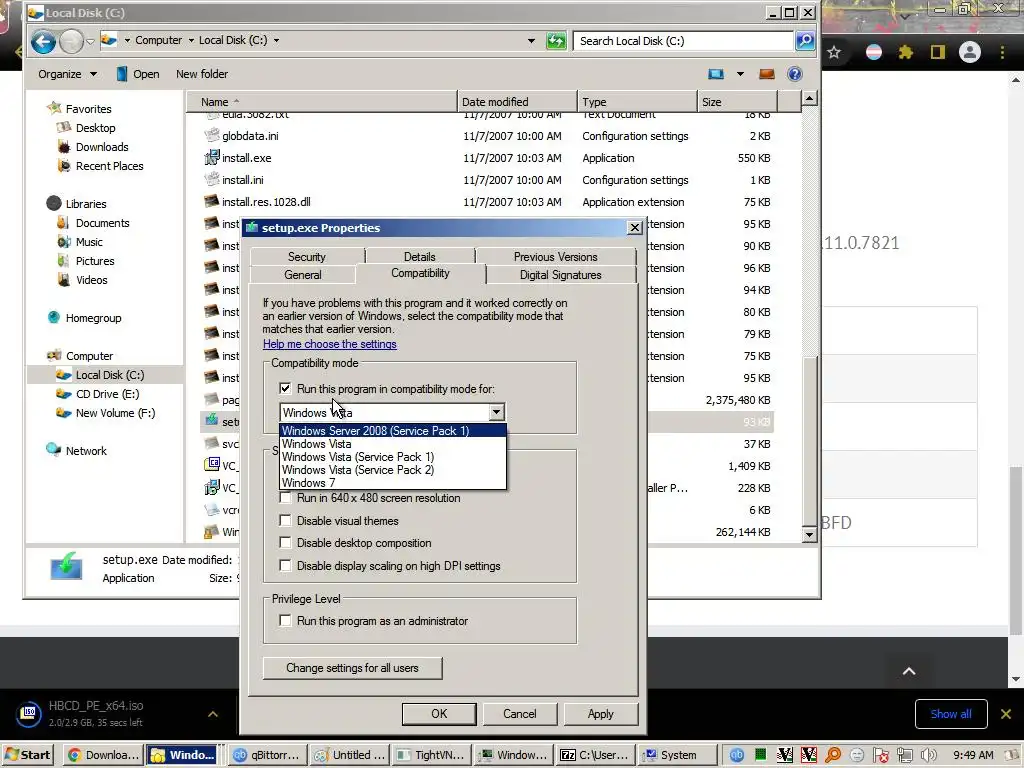Click the search magnifier icon in Explorer
The height and width of the screenshot is (768, 1024).
click(805, 40)
